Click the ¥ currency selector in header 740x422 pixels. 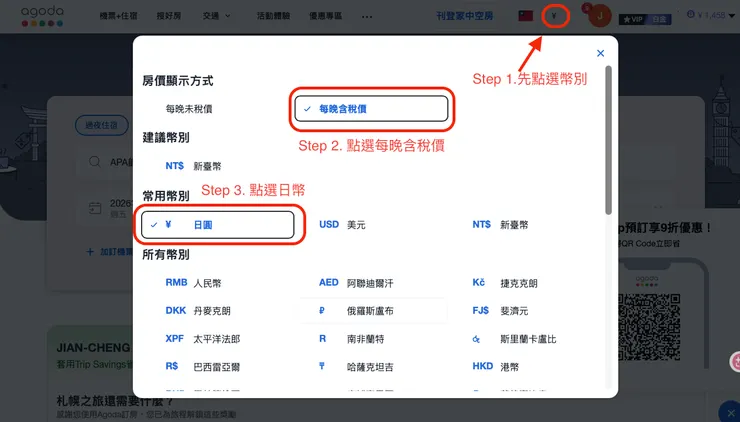(x=554, y=16)
